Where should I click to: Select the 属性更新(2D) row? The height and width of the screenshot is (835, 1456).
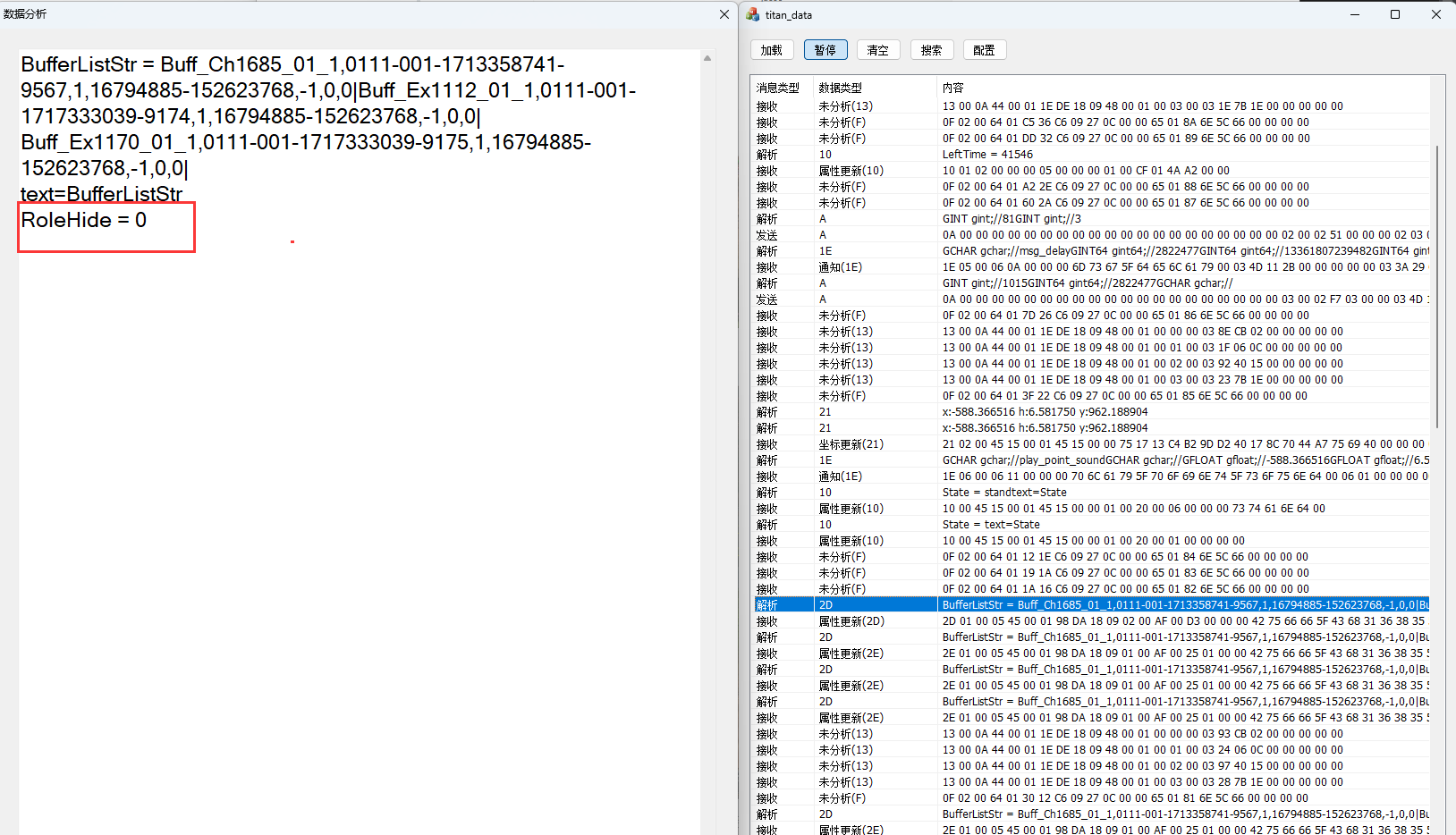click(1091, 621)
